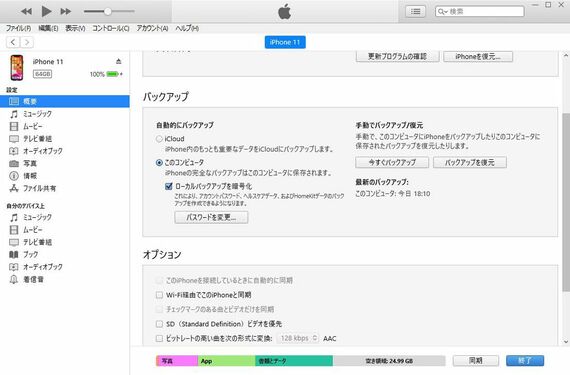
Task: Click the 空き領域 24.99 GB label
Action: pyautogui.click(x=389, y=361)
